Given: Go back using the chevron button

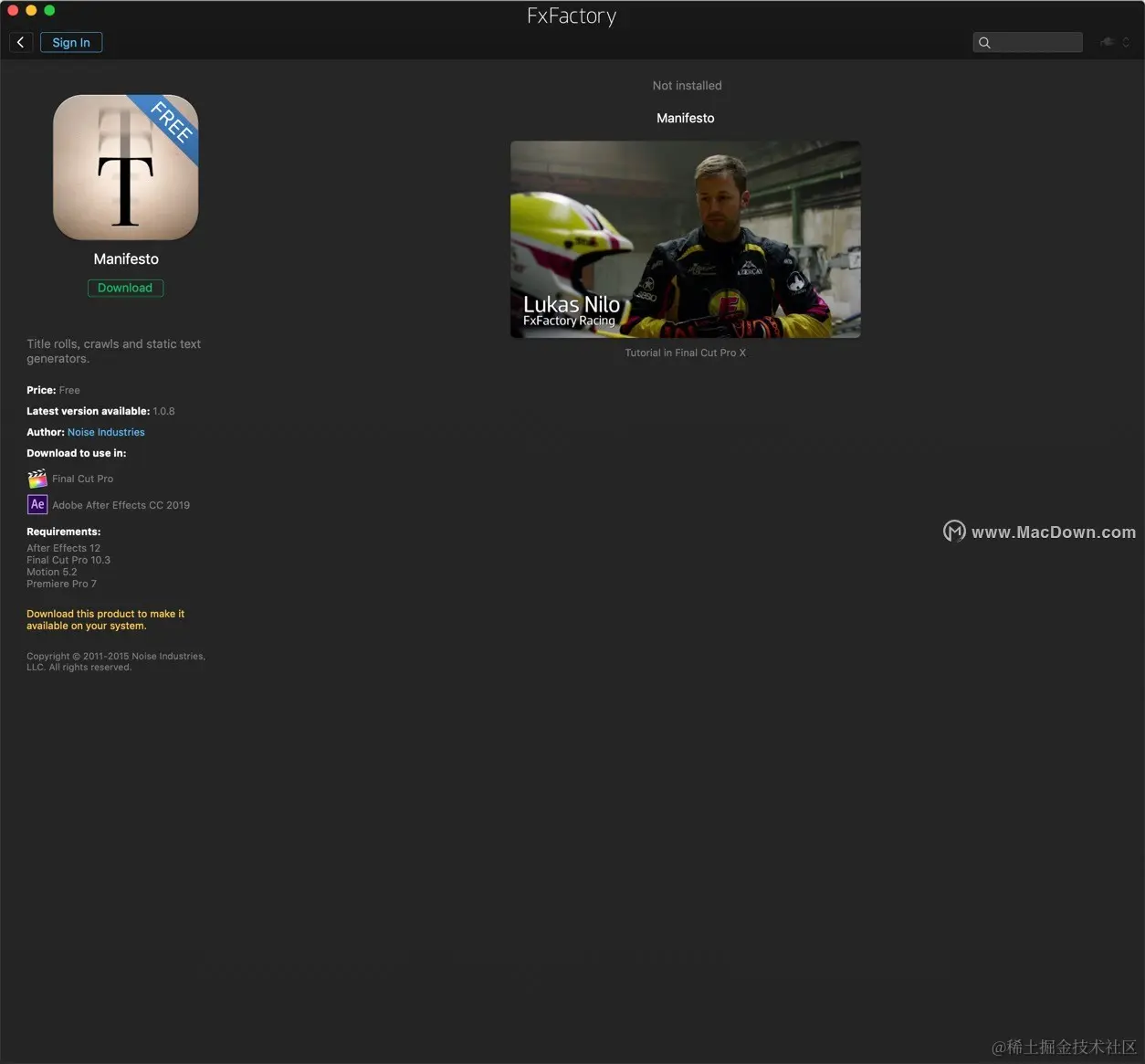Looking at the screenshot, I should click(x=21, y=42).
